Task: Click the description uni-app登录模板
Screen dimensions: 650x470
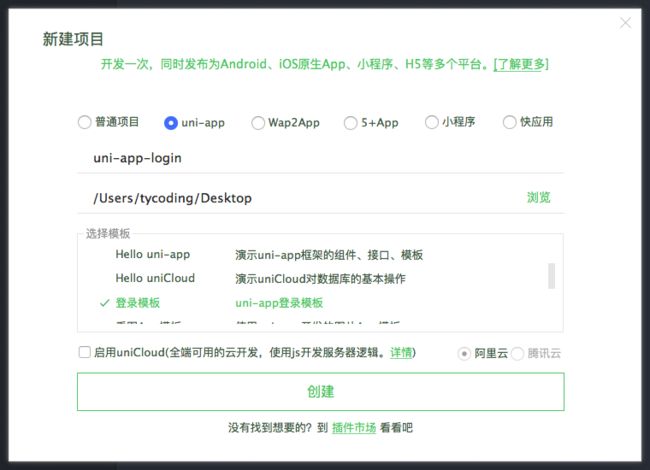Action: [279, 303]
